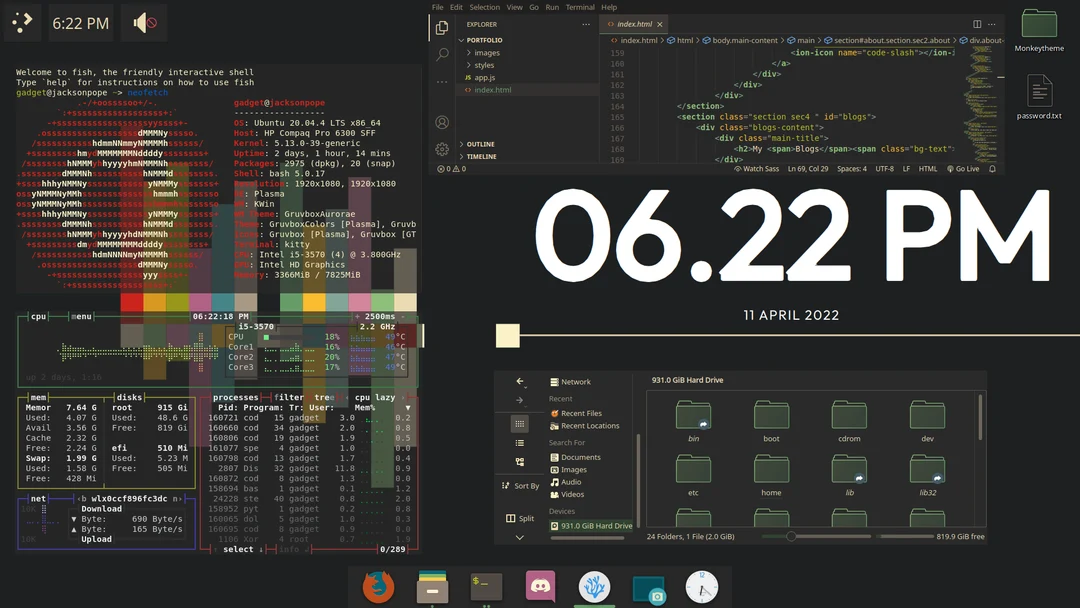
Task: Open Recent Files in the sidebar
Action: coord(581,413)
